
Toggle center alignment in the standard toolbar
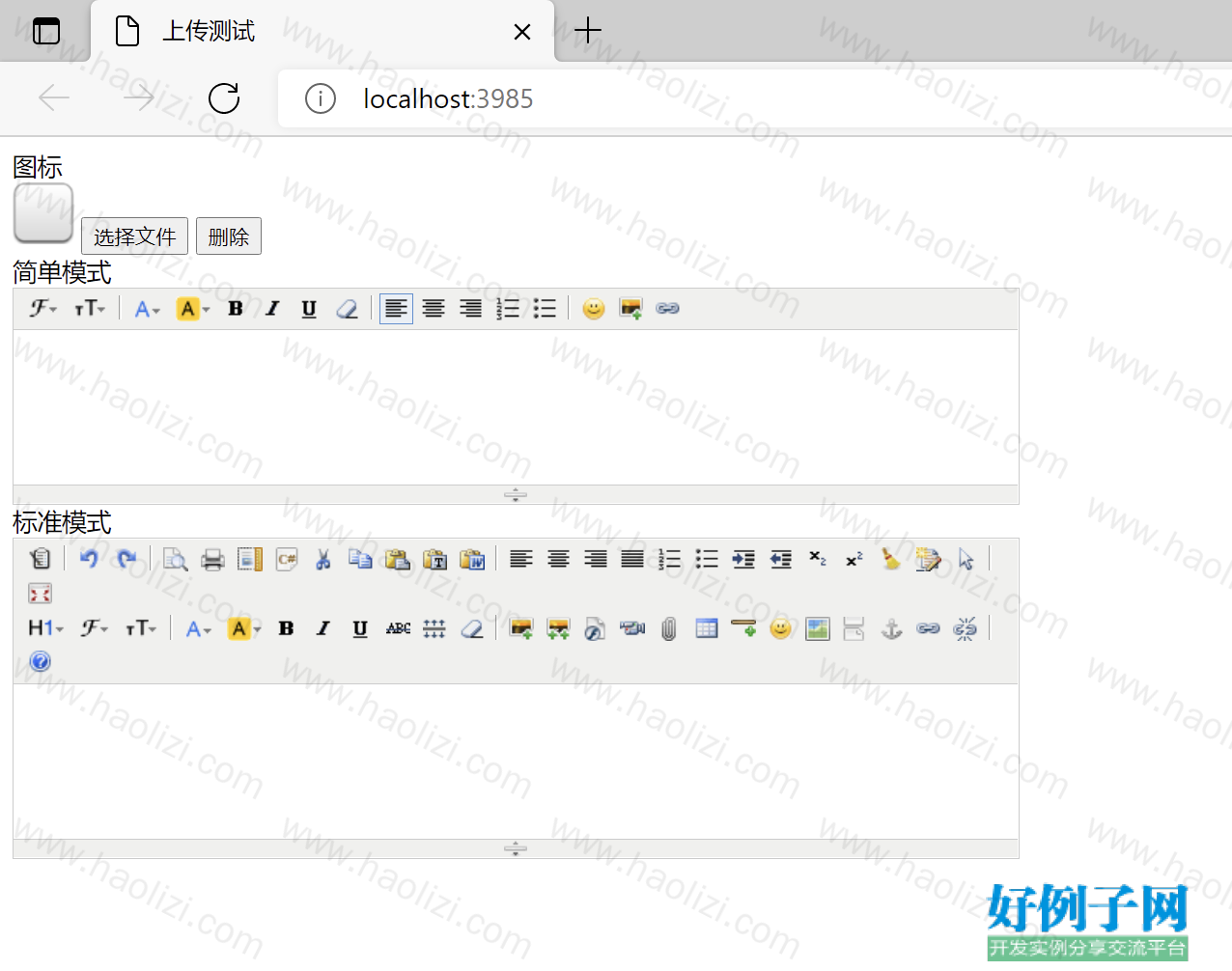[558, 559]
